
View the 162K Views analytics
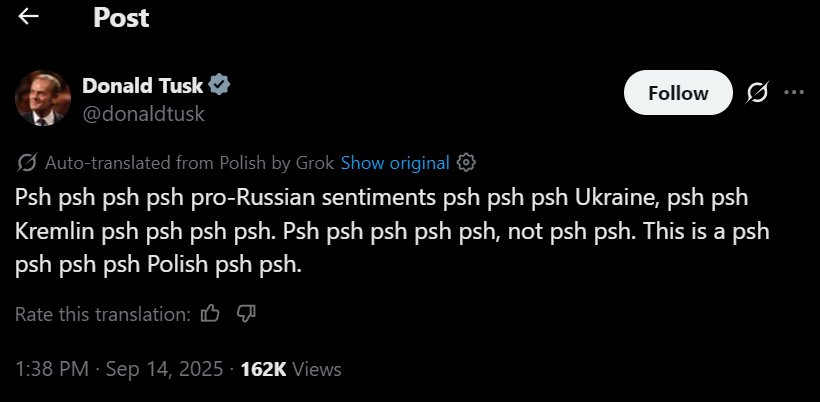[291, 369]
